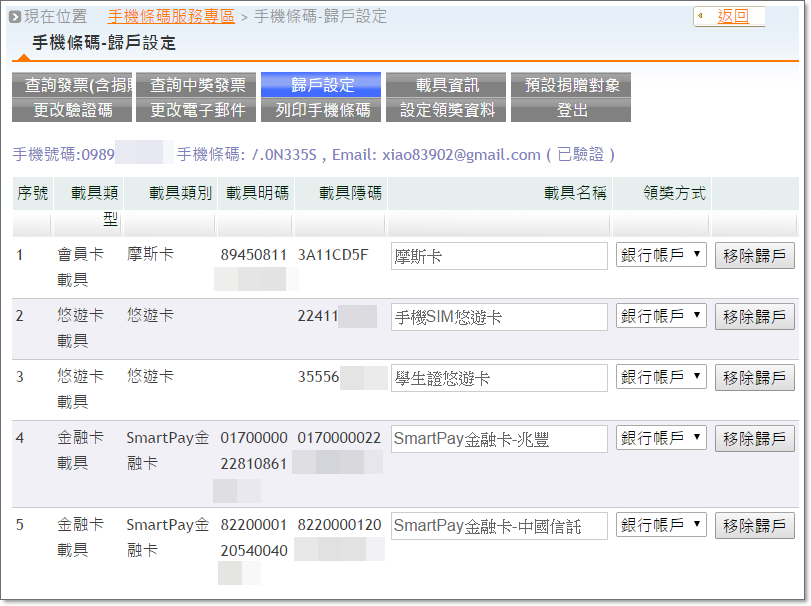Open the 預設捐贈對象 tab
Image resolution: width=811 pixels, height=606 pixels.
571,85
